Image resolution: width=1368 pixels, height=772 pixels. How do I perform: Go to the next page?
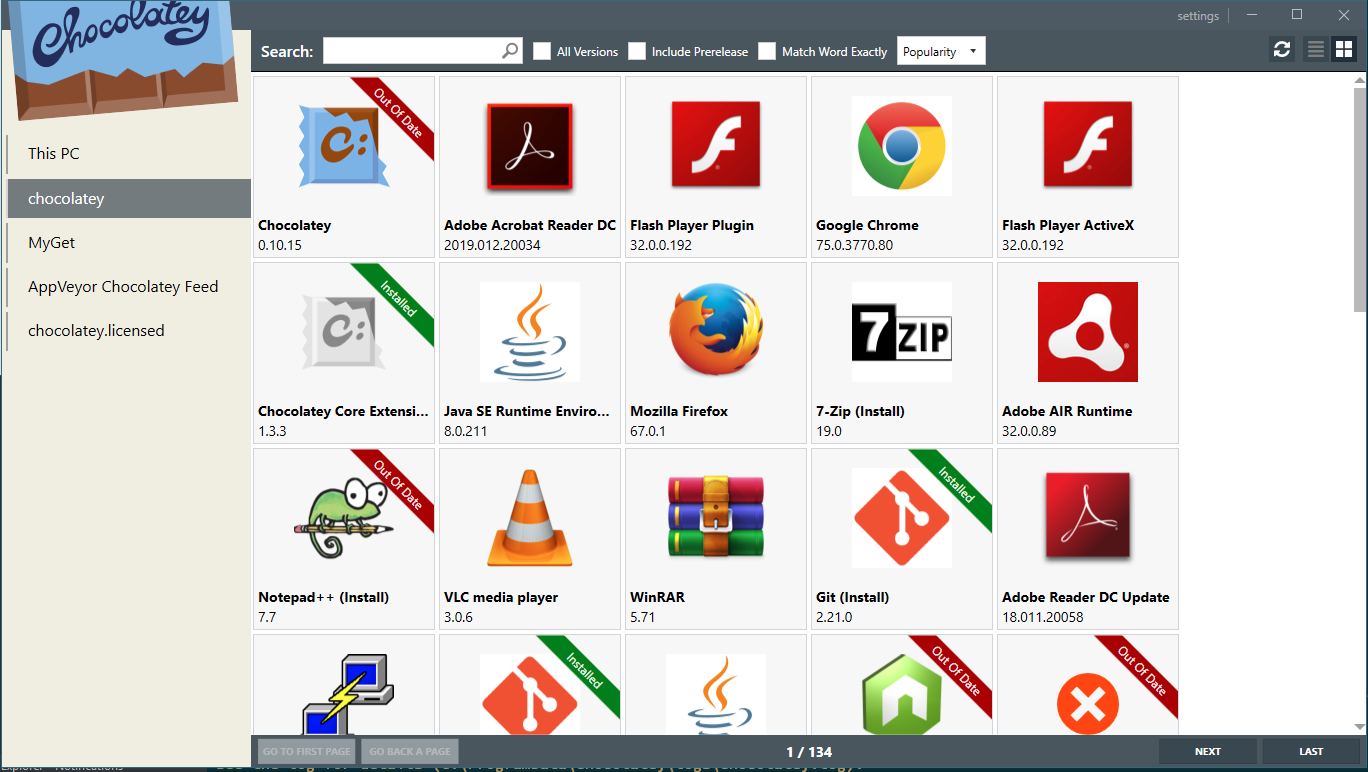pos(1208,751)
